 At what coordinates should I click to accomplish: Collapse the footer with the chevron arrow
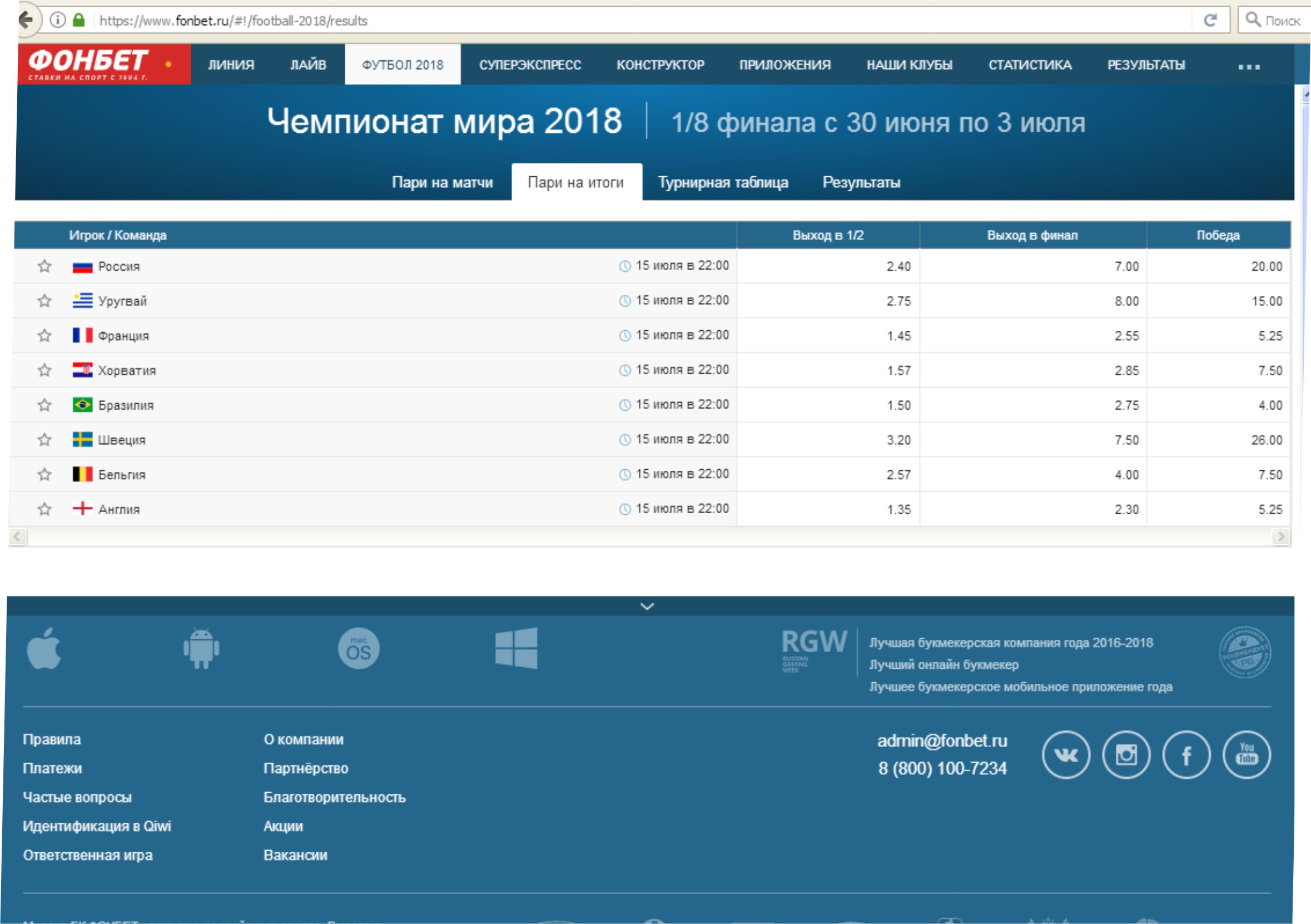[647, 607]
